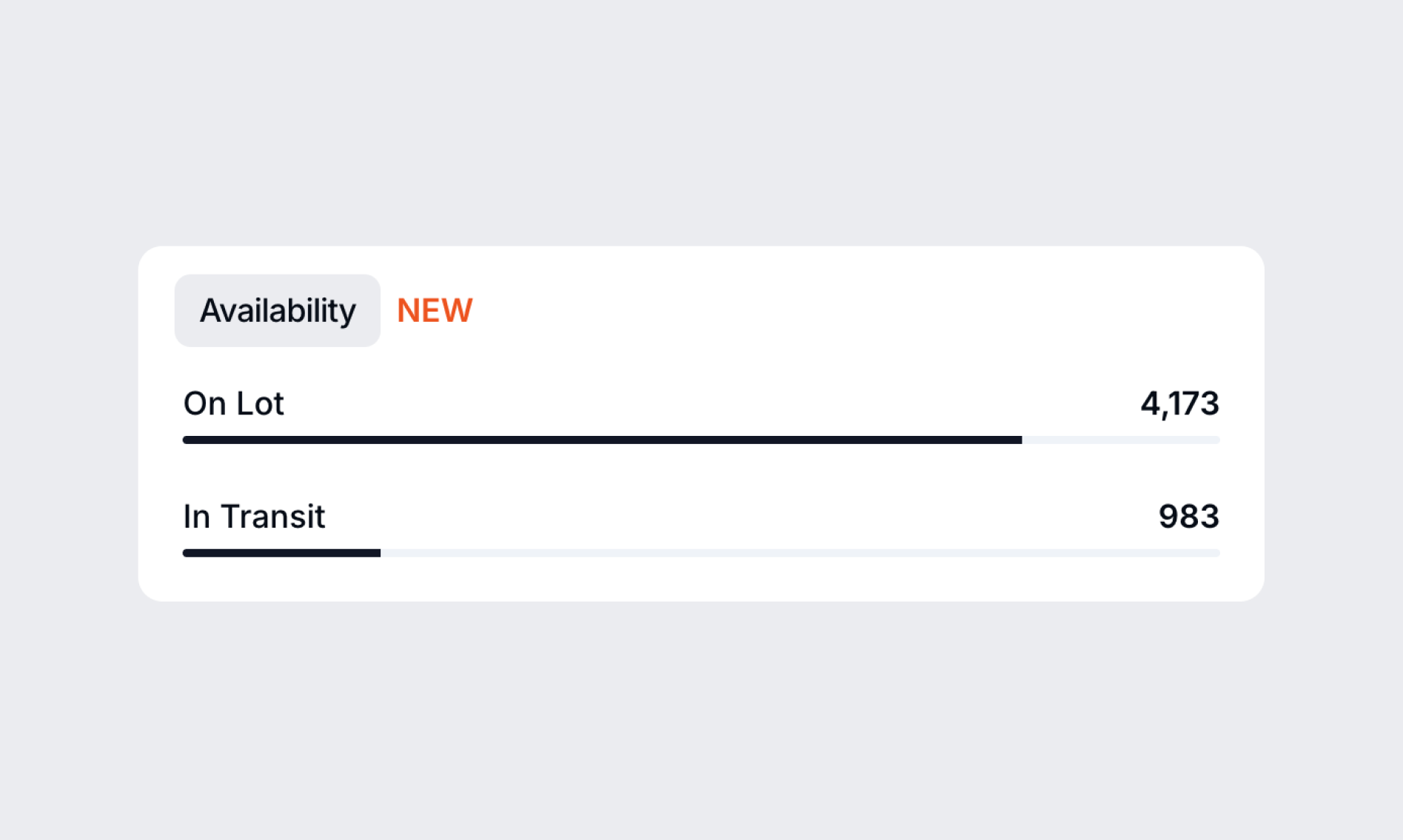Select the NEW inventory filter text
1403x840 pixels.
[x=435, y=311]
